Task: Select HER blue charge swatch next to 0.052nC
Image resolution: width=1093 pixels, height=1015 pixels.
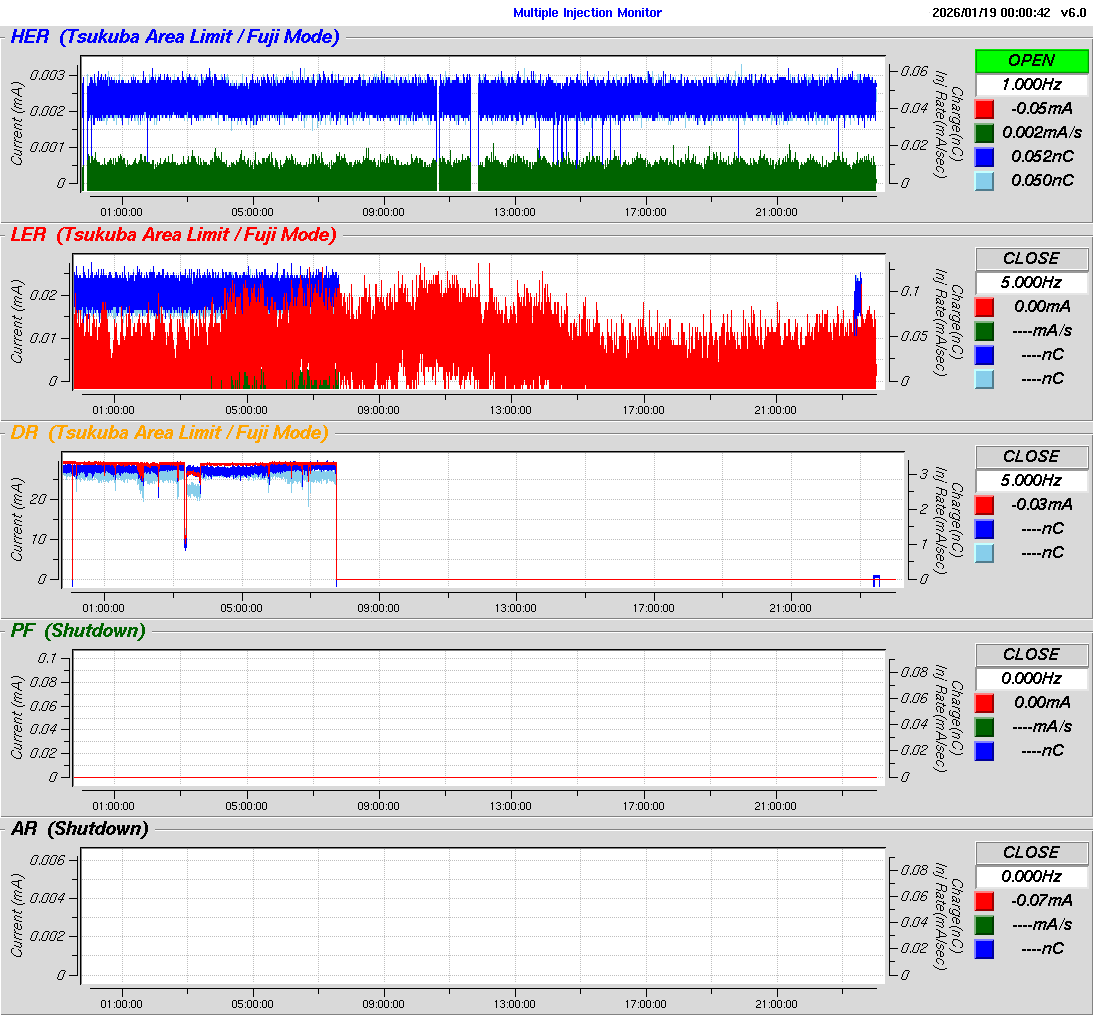Action: click(x=984, y=157)
